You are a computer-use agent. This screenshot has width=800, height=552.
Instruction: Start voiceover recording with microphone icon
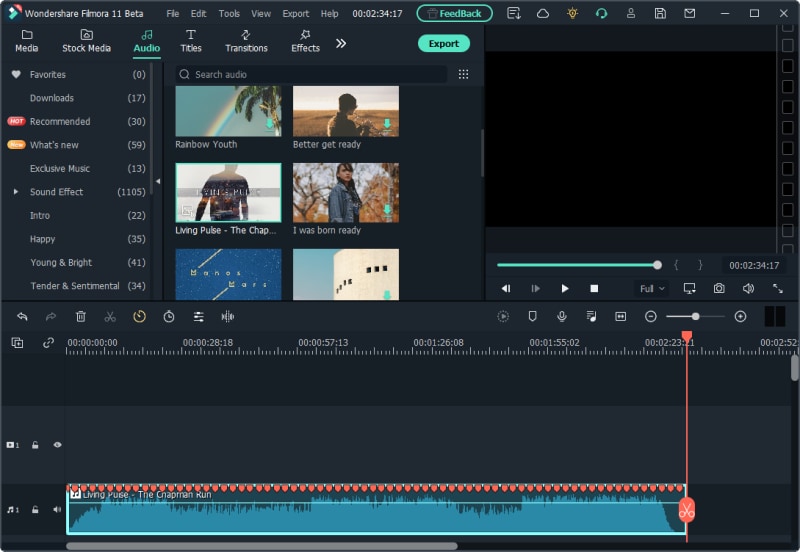pos(562,316)
